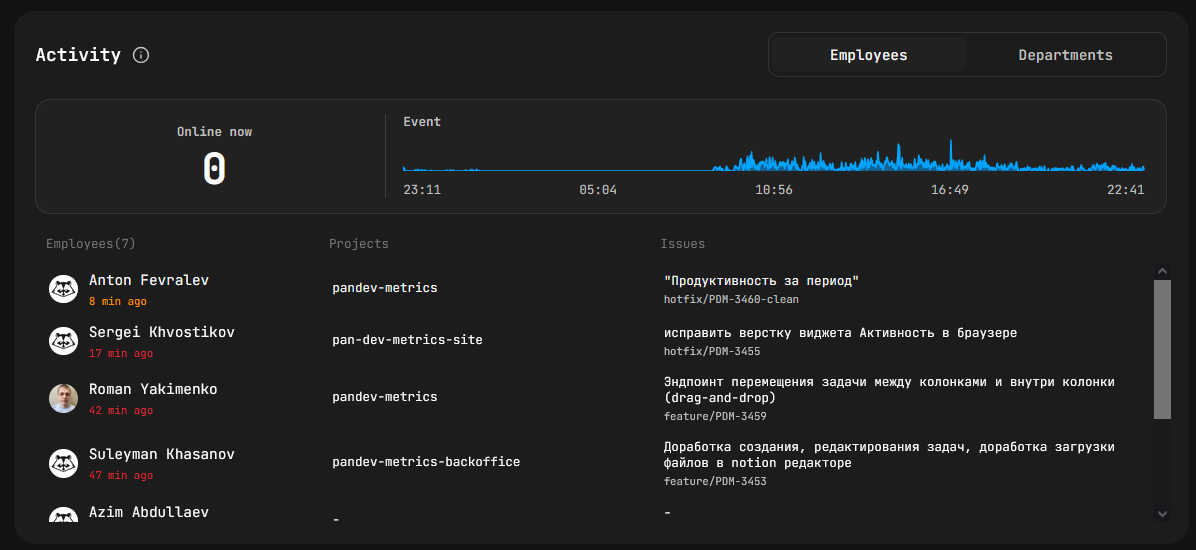
Task: Open Anton Fevralev's raccoon avatar
Action: pos(64,289)
